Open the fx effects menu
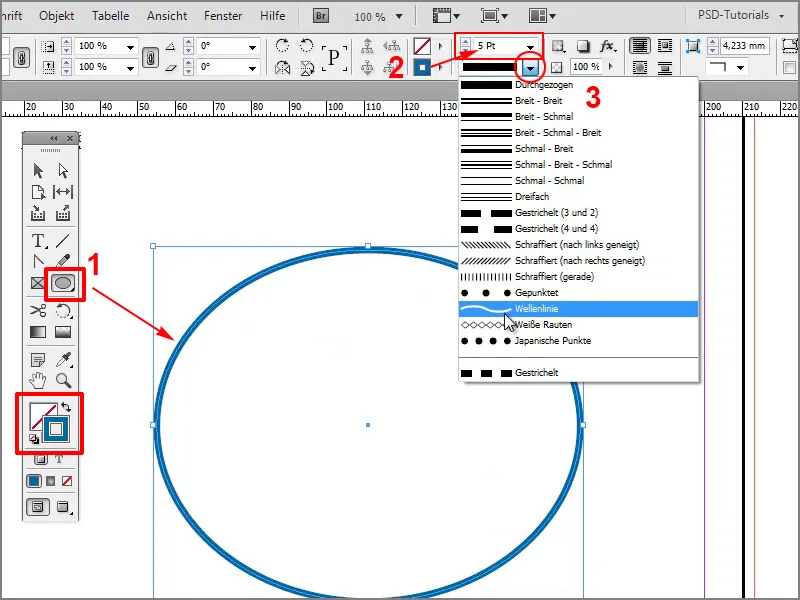 click(607, 46)
